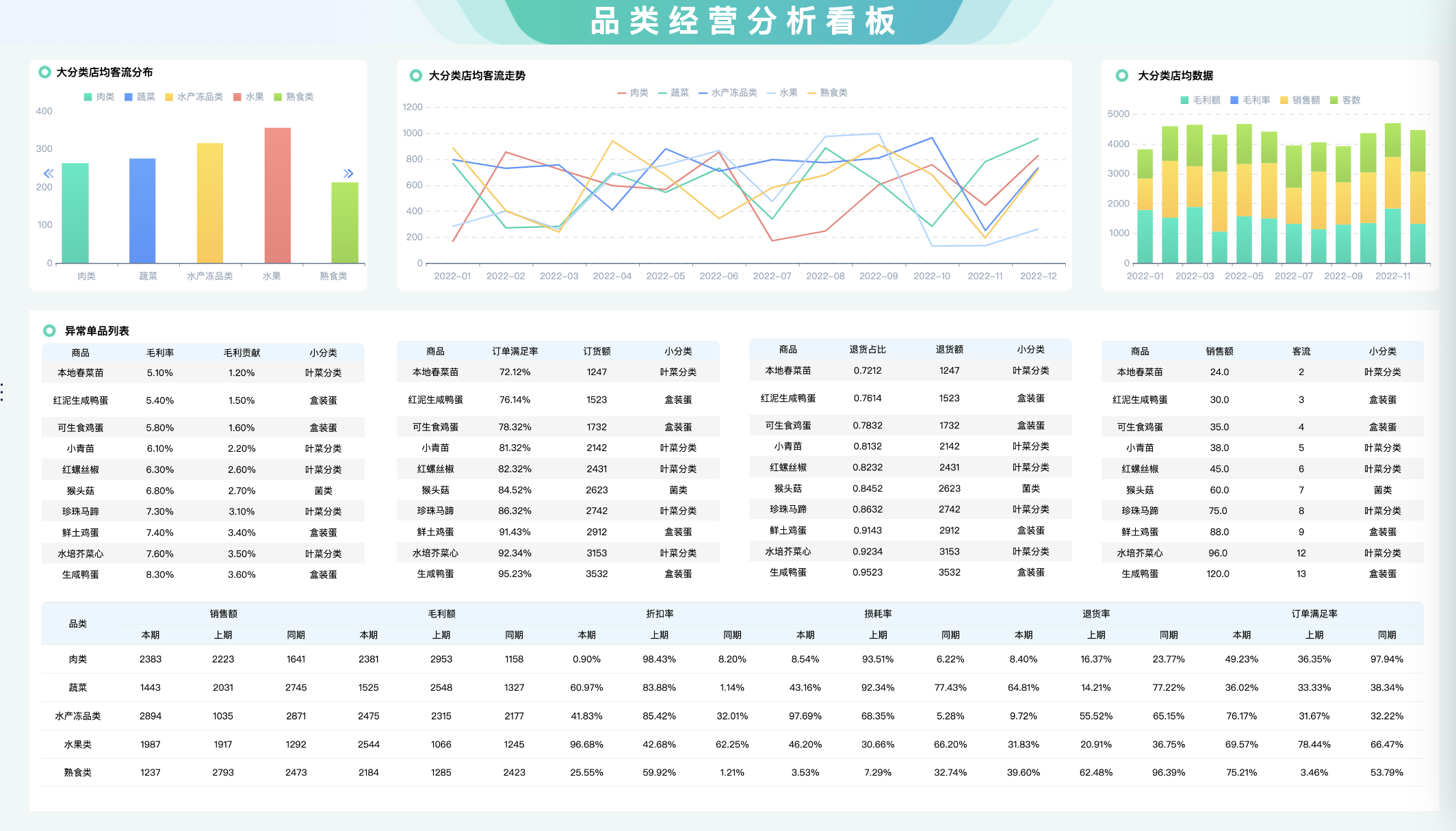Click 水产冻品类 row label in bottom table
The width and height of the screenshot is (1456, 831).
78,716
